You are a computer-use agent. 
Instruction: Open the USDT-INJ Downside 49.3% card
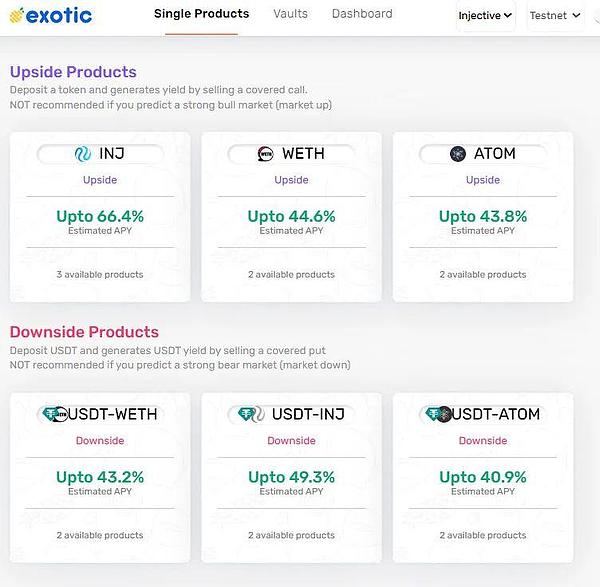click(291, 477)
